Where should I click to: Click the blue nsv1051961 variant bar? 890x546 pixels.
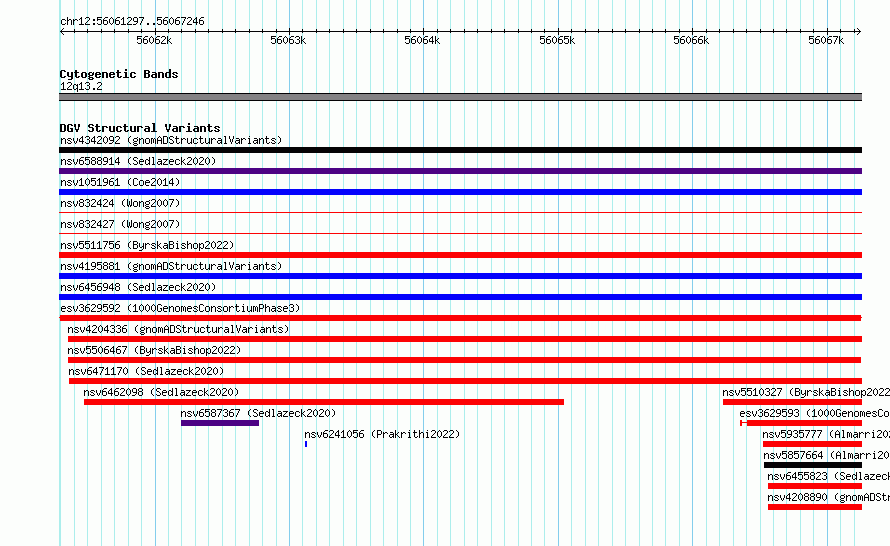tap(460, 192)
